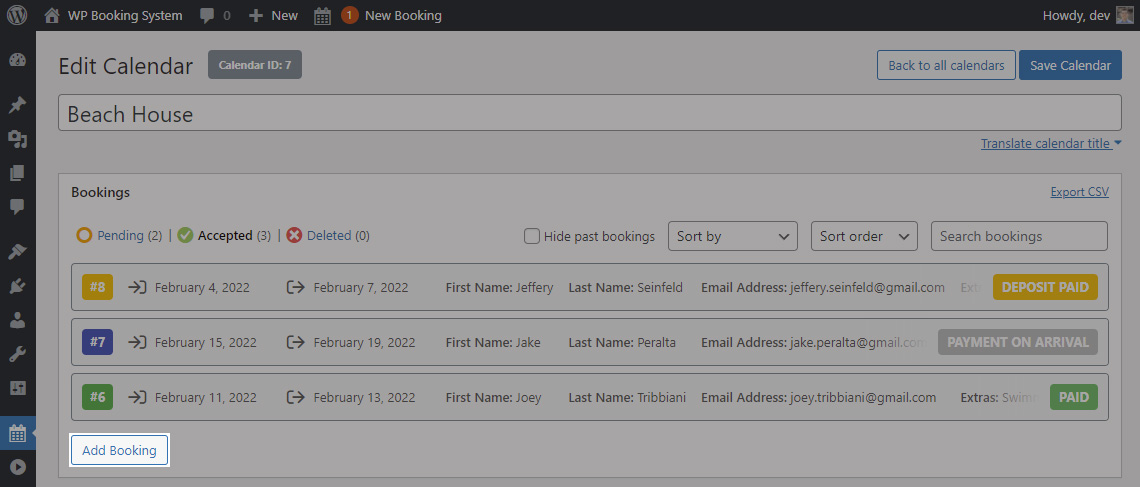Click the Add Booking button
Screen dimensions: 1140x487
pyautogui.click(x=119, y=450)
